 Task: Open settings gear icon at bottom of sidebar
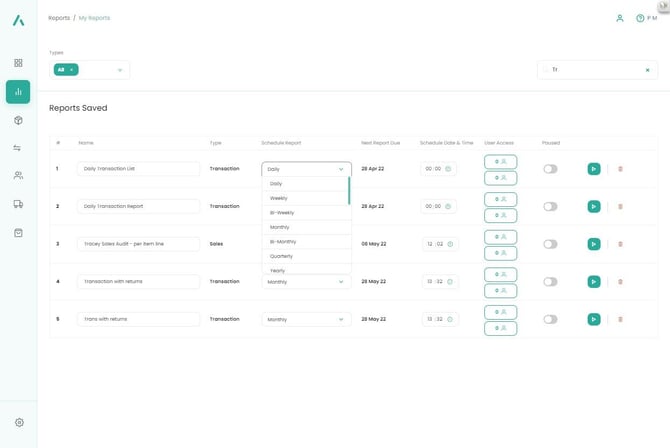(x=18, y=423)
